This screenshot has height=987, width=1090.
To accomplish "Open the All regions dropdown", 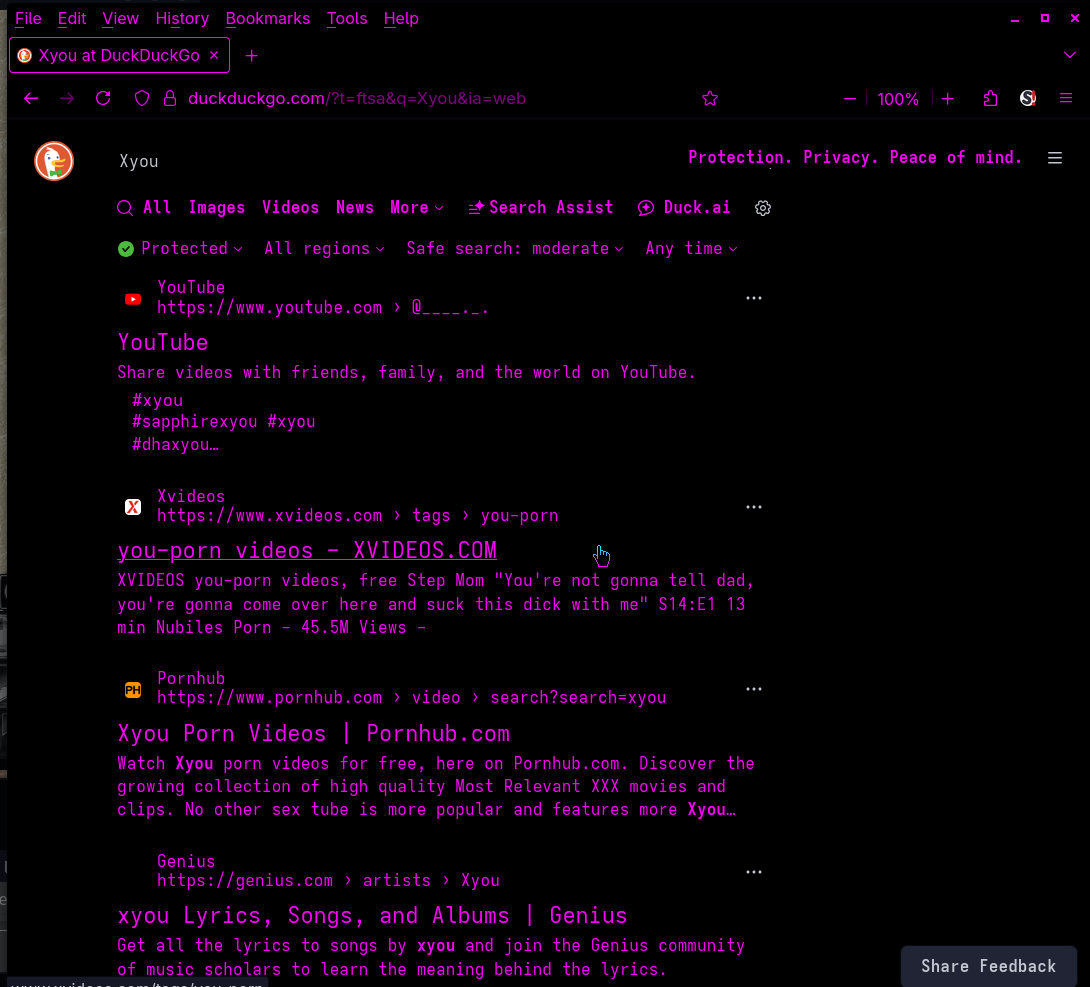I will coord(324,249).
